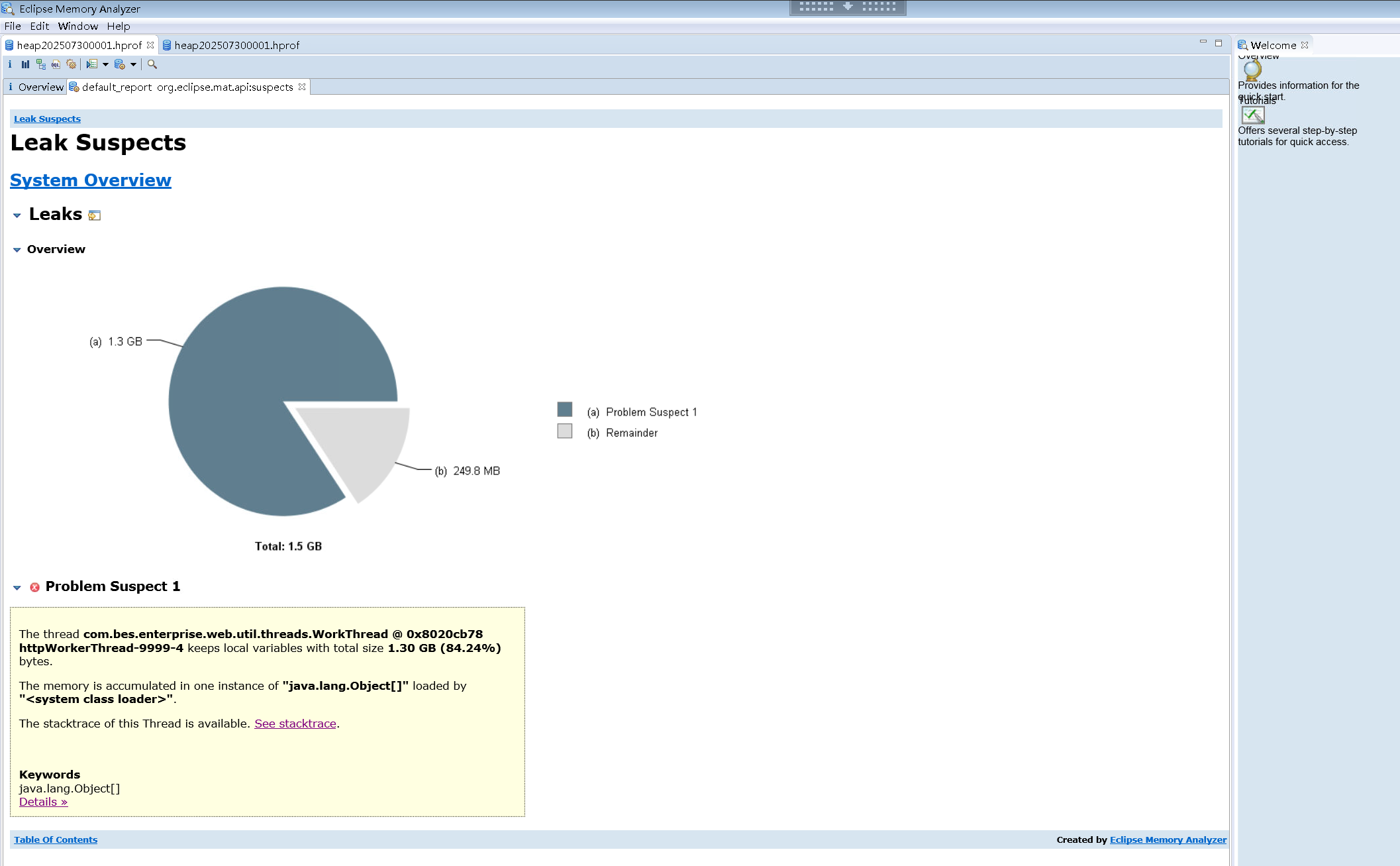Viewport: 1400px width, 866px height.
Task: Click the red error icon beside Problem Suspect 1
Action: pos(35,587)
